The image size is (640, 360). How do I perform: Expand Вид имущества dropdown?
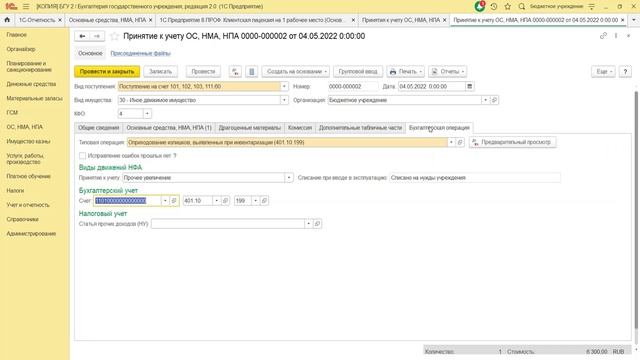click(284, 100)
